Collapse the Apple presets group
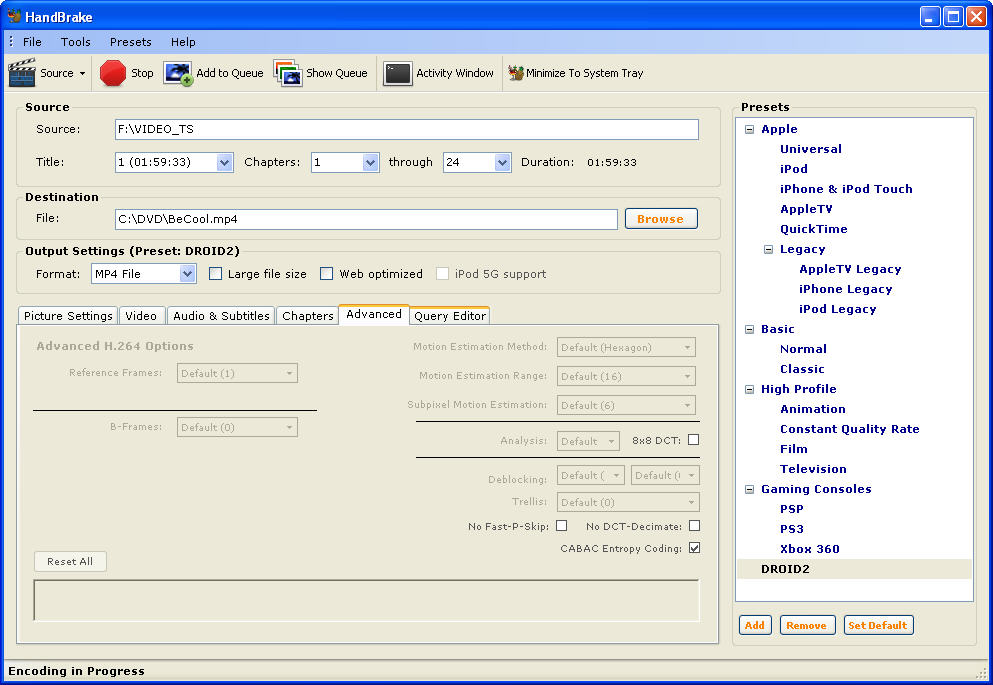Image resolution: width=993 pixels, height=685 pixels. (x=749, y=129)
